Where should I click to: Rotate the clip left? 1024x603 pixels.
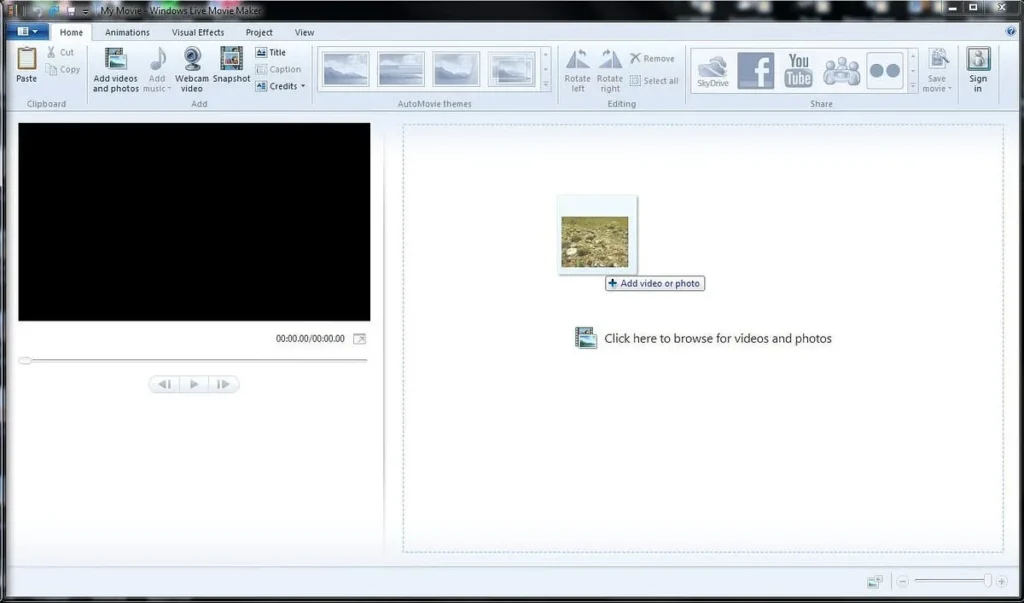click(x=577, y=70)
